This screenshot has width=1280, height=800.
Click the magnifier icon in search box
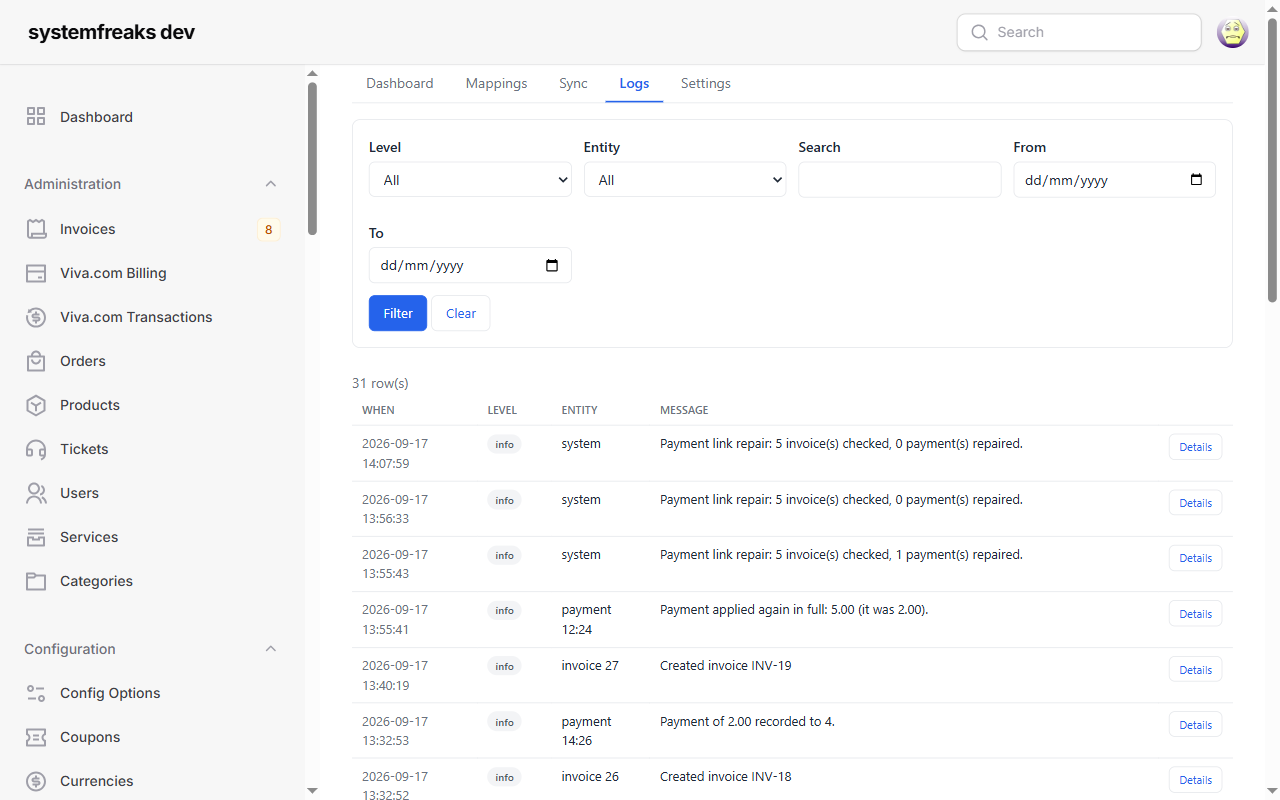[x=979, y=32]
